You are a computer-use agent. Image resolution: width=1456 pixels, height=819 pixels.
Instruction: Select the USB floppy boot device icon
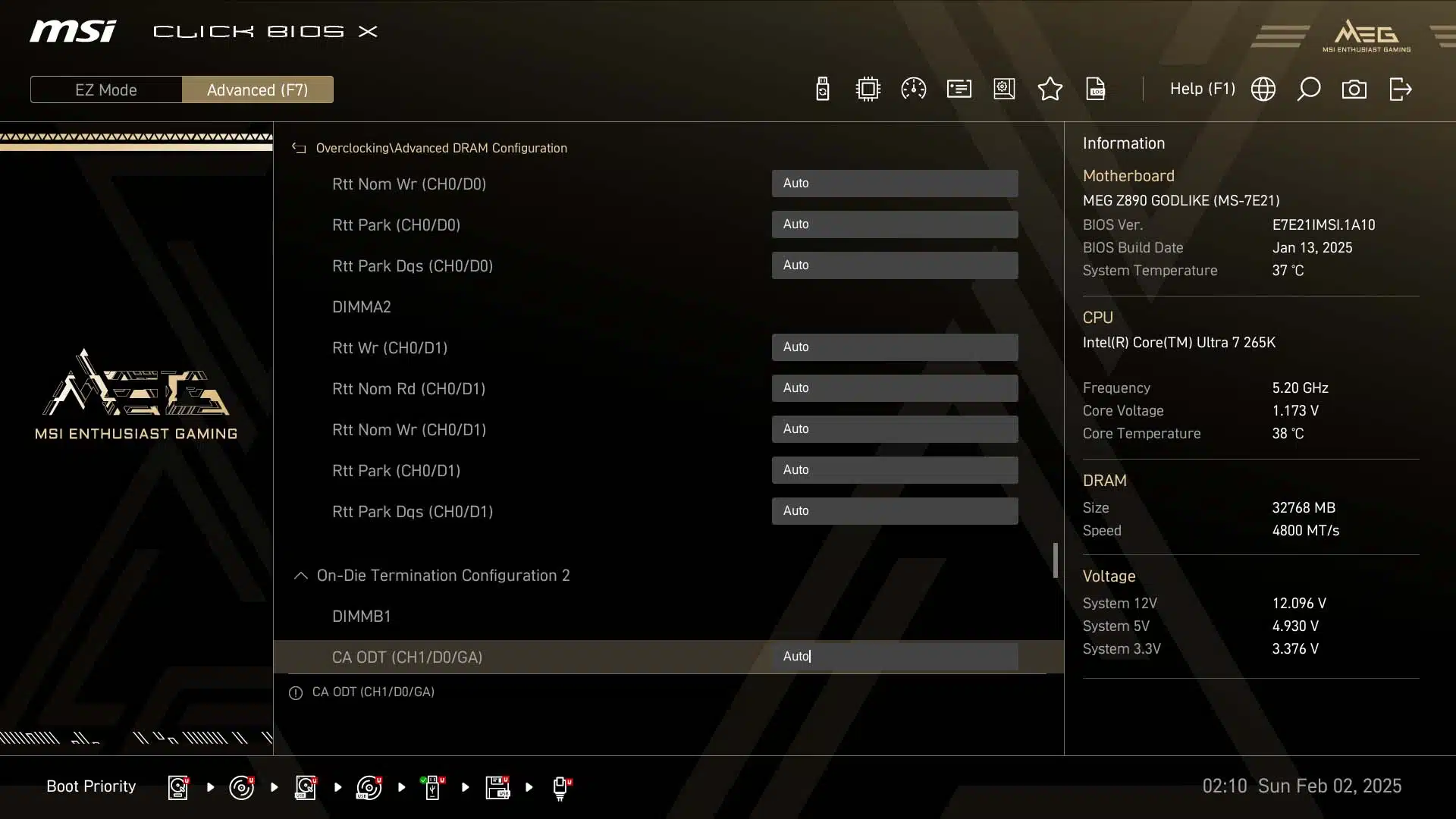click(x=497, y=788)
